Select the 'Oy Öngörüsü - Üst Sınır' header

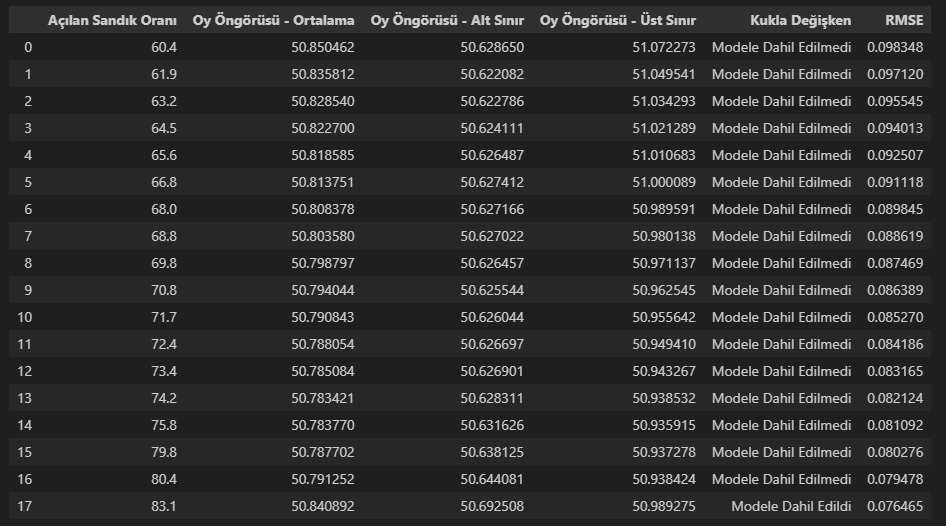(x=617, y=20)
